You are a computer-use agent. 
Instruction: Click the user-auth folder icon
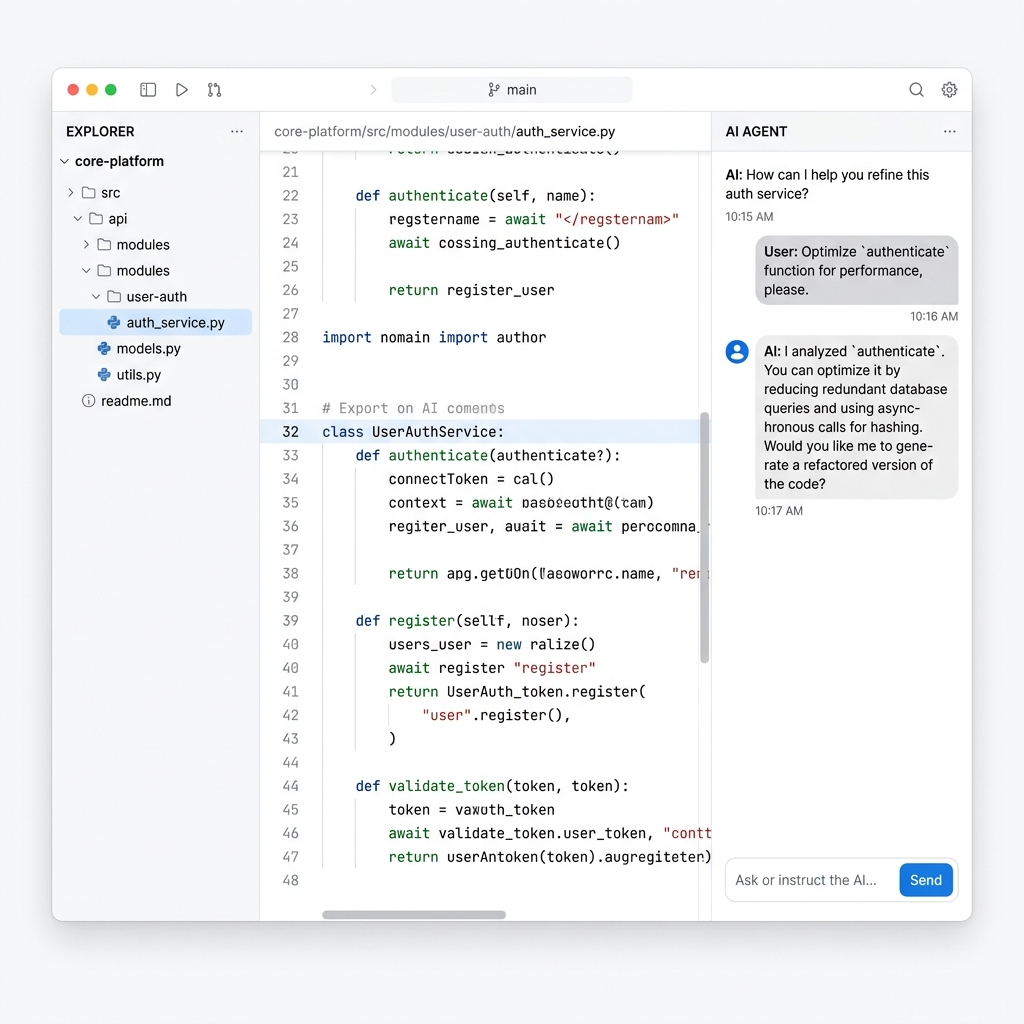coord(114,296)
